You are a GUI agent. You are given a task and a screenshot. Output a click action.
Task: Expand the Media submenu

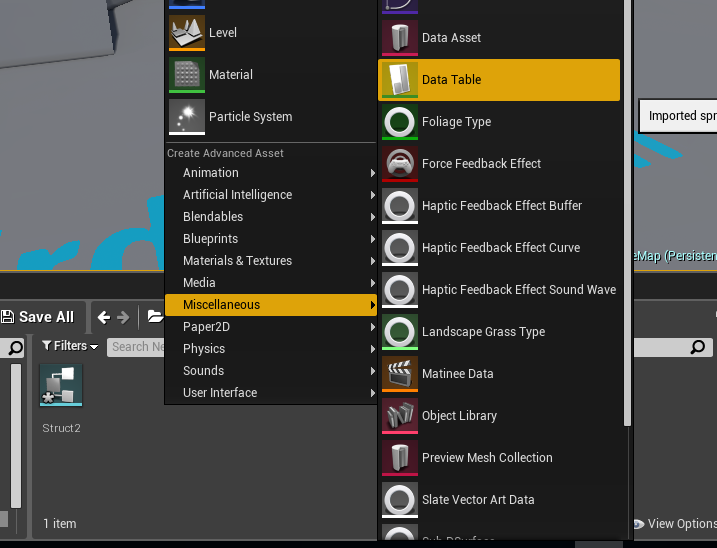(x=271, y=283)
